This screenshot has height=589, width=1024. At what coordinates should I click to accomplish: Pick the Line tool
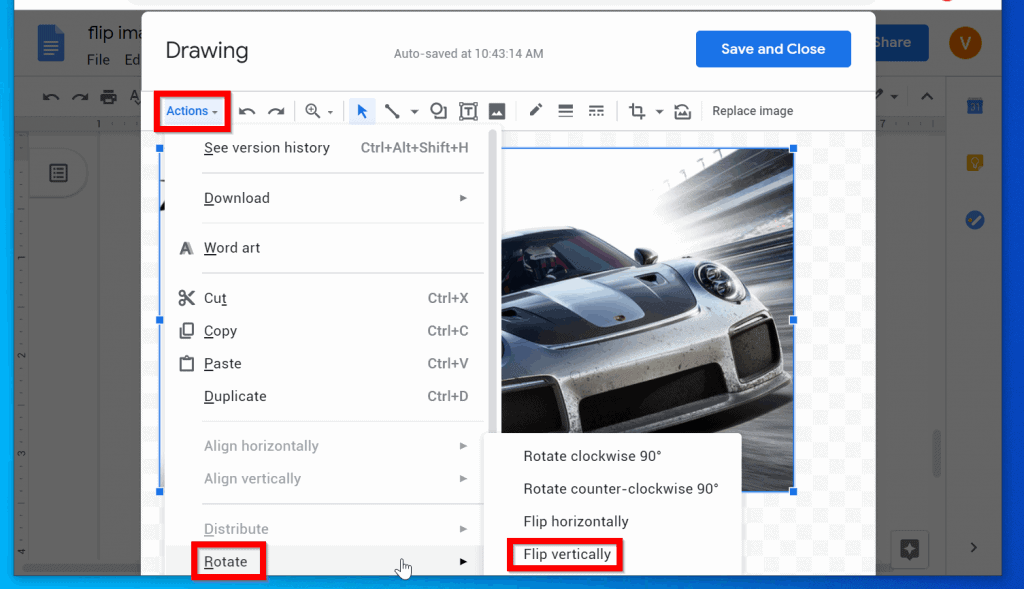coord(392,111)
